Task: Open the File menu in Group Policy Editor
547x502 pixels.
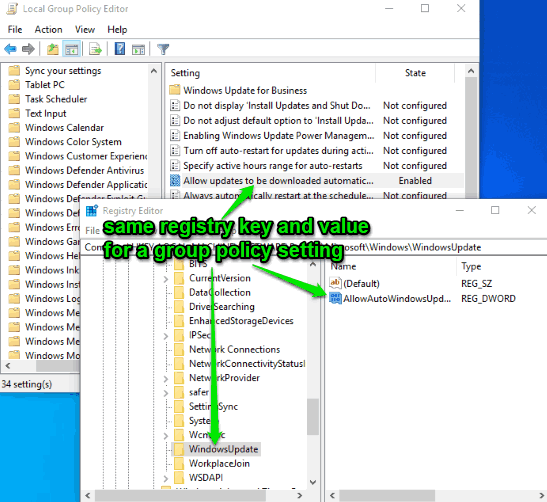Action: pos(15,30)
